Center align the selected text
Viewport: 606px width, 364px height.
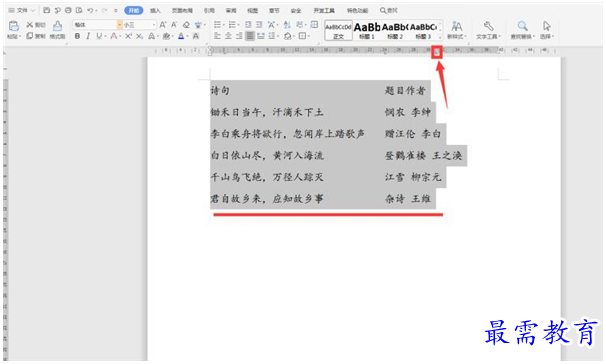[228, 36]
